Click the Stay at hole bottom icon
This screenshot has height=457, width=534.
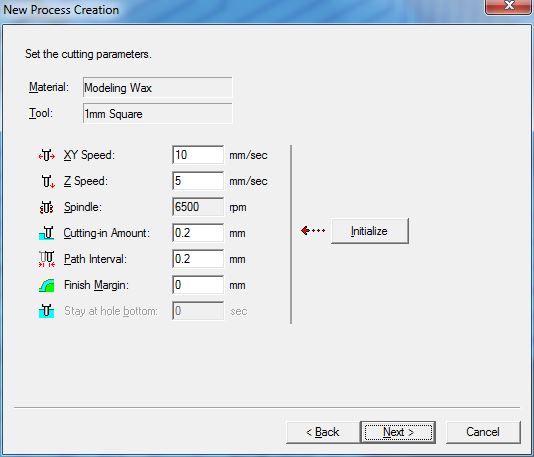tap(47, 311)
